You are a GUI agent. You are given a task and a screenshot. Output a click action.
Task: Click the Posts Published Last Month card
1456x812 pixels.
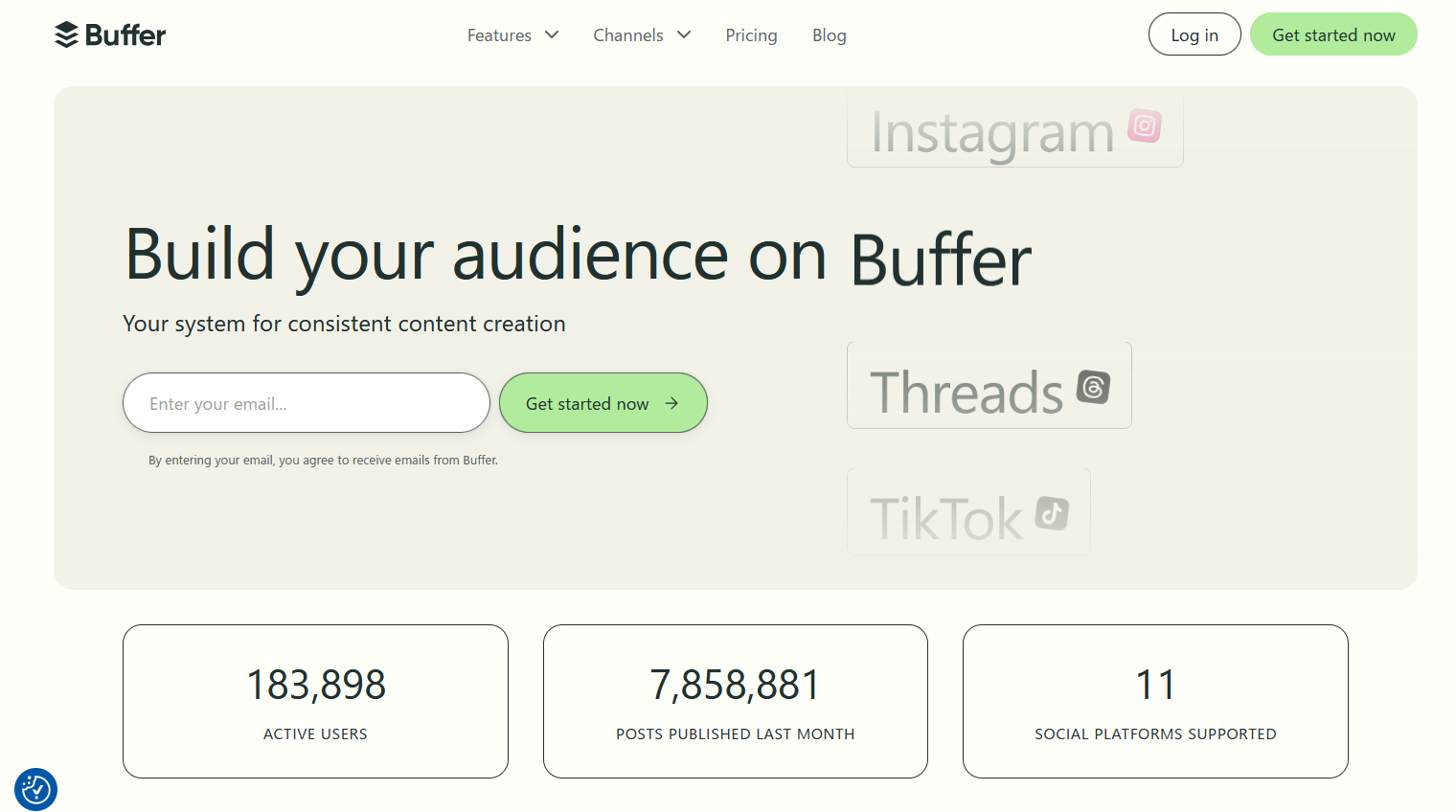tap(735, 701)
